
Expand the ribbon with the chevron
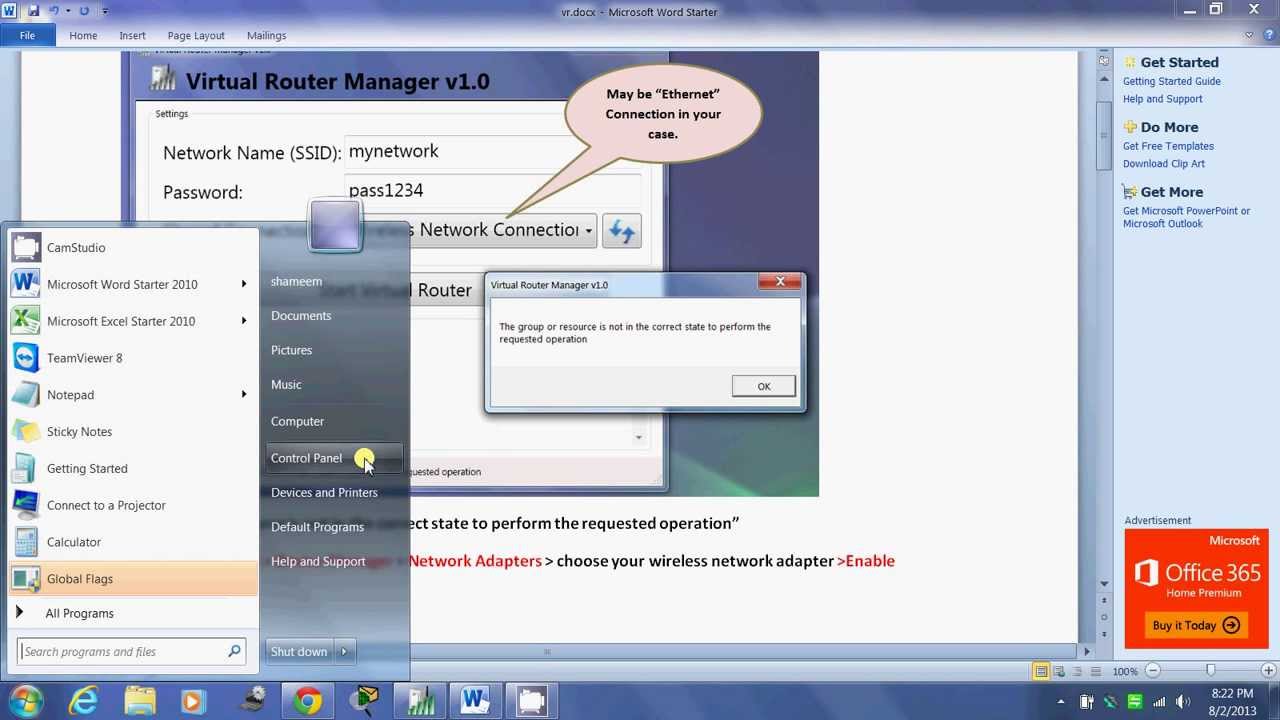coord(1250,35)
